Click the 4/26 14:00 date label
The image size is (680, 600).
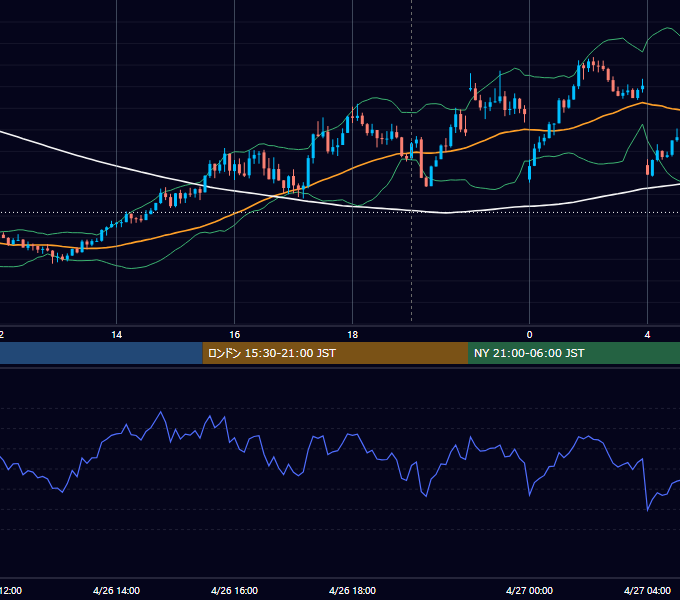[116, 590]
